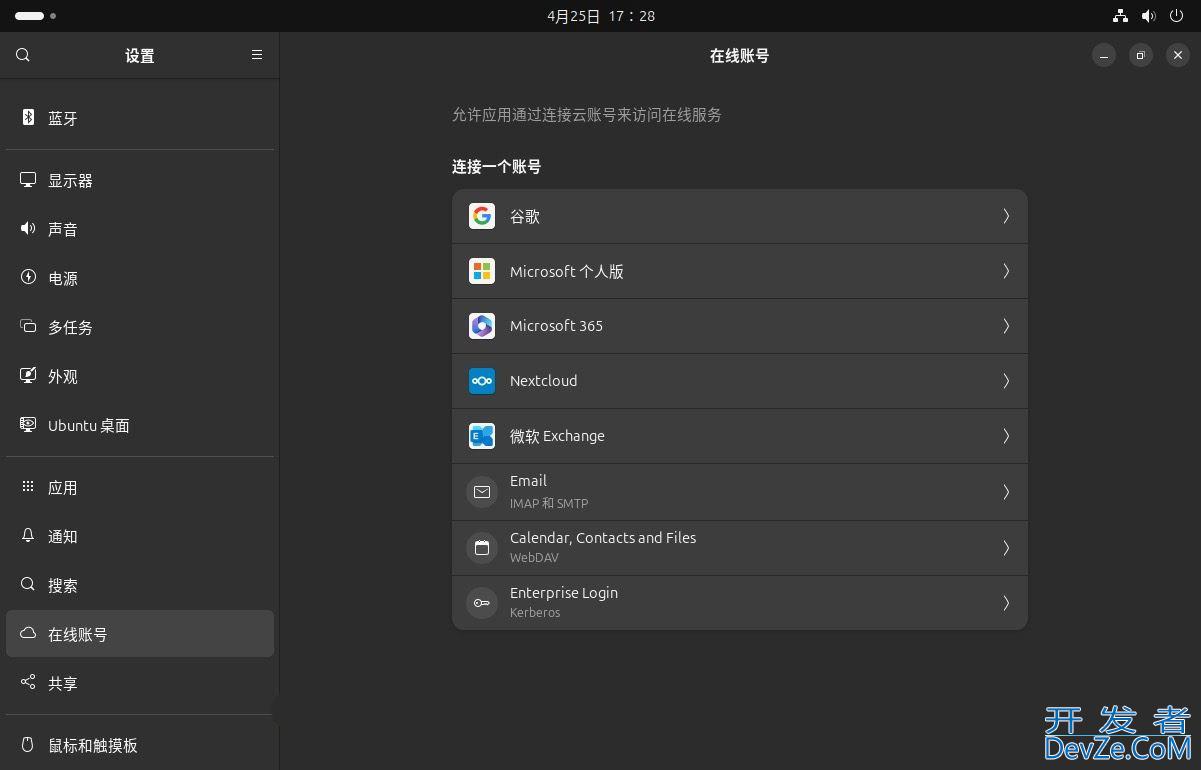Open the network status icon in top bar
This screenshot has height=770, width=1201.
coord(1120,16)
